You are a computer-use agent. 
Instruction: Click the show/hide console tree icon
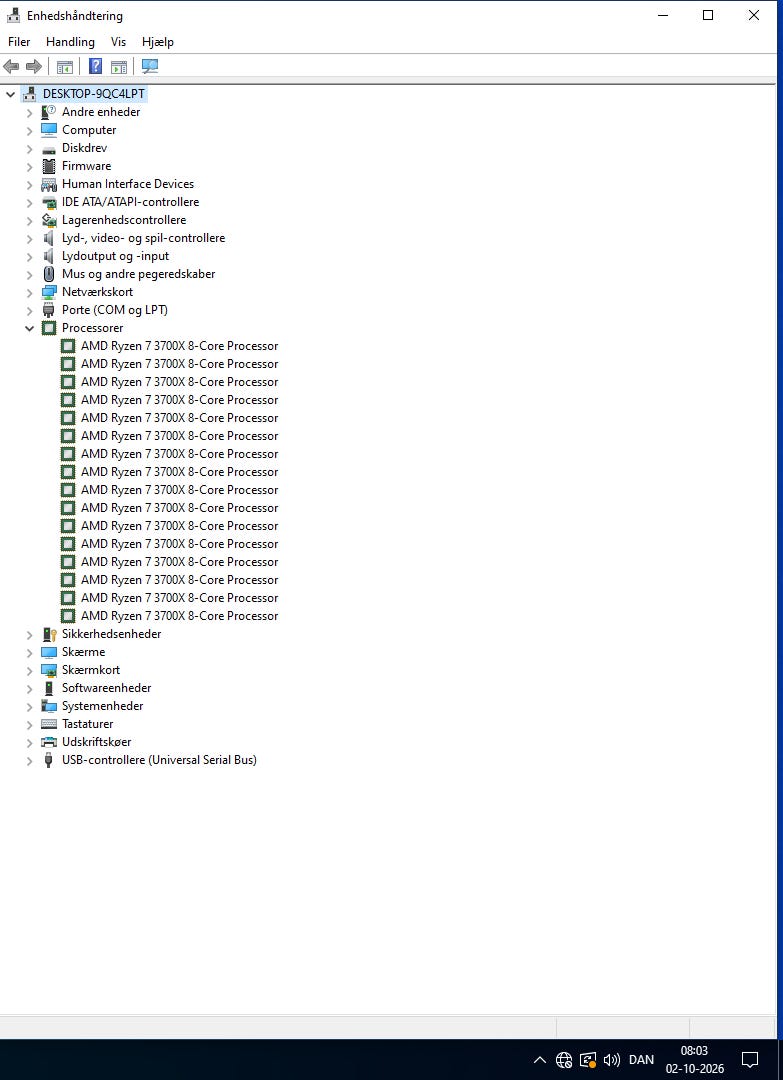[x=65, y=67]
